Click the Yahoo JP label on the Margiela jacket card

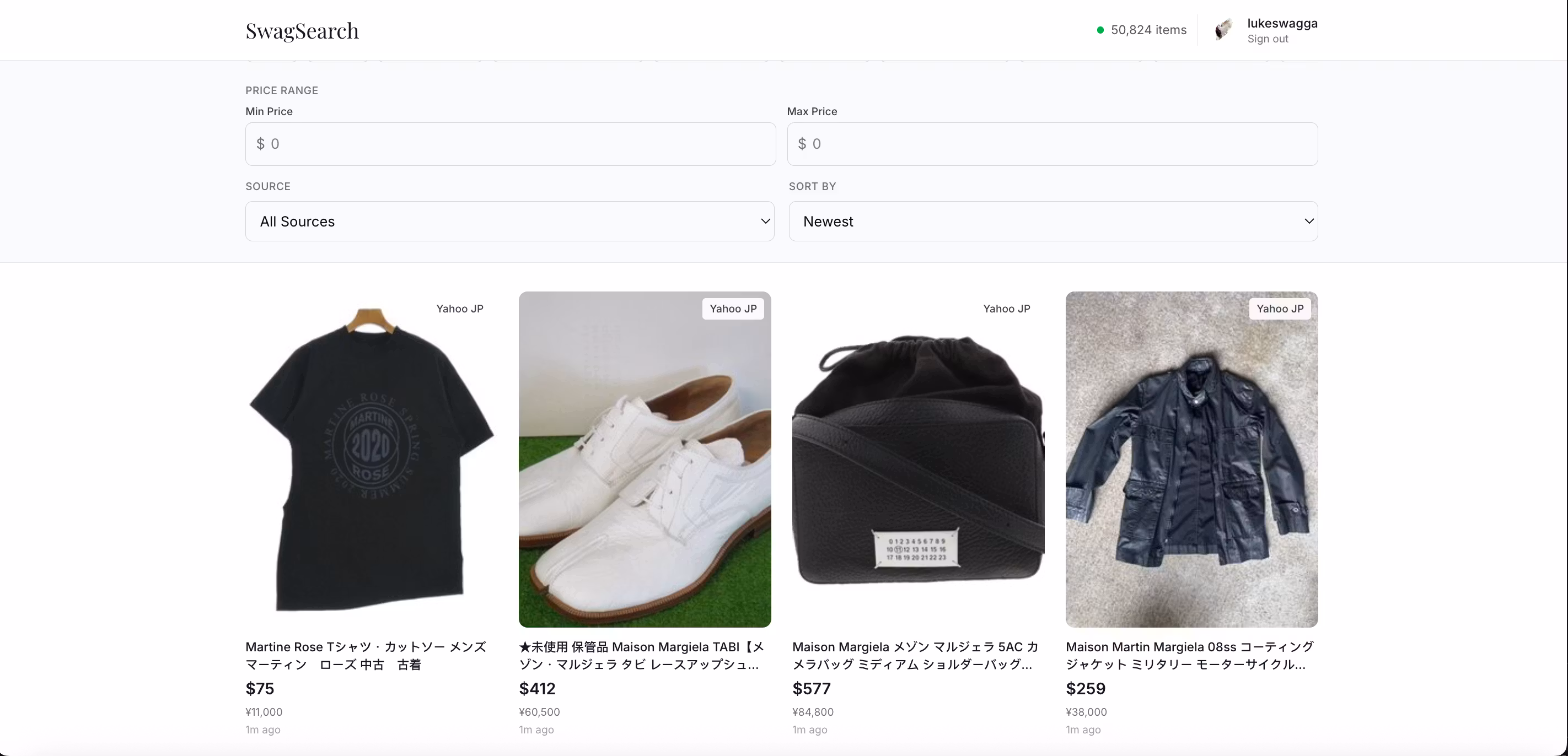tap(1280, 309)
